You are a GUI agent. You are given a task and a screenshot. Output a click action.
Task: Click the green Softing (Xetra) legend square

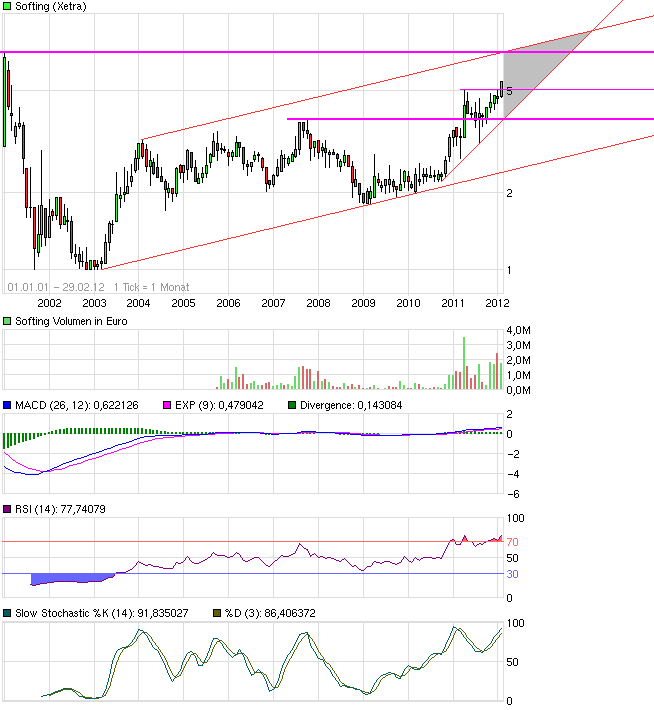click(7, 6)
